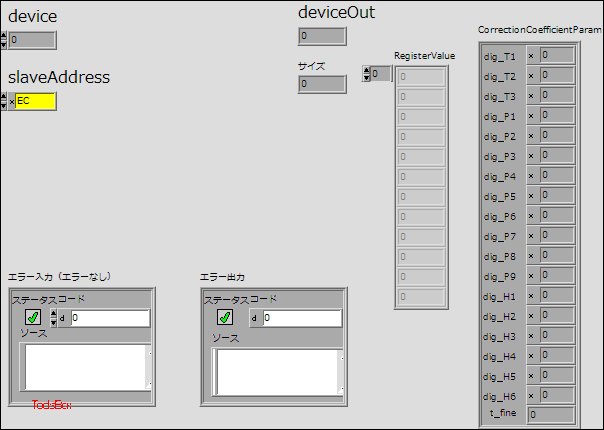Click the RegisterValue array index stepper
The height and width of the screenshot is (430, 604).
(366, 74)
